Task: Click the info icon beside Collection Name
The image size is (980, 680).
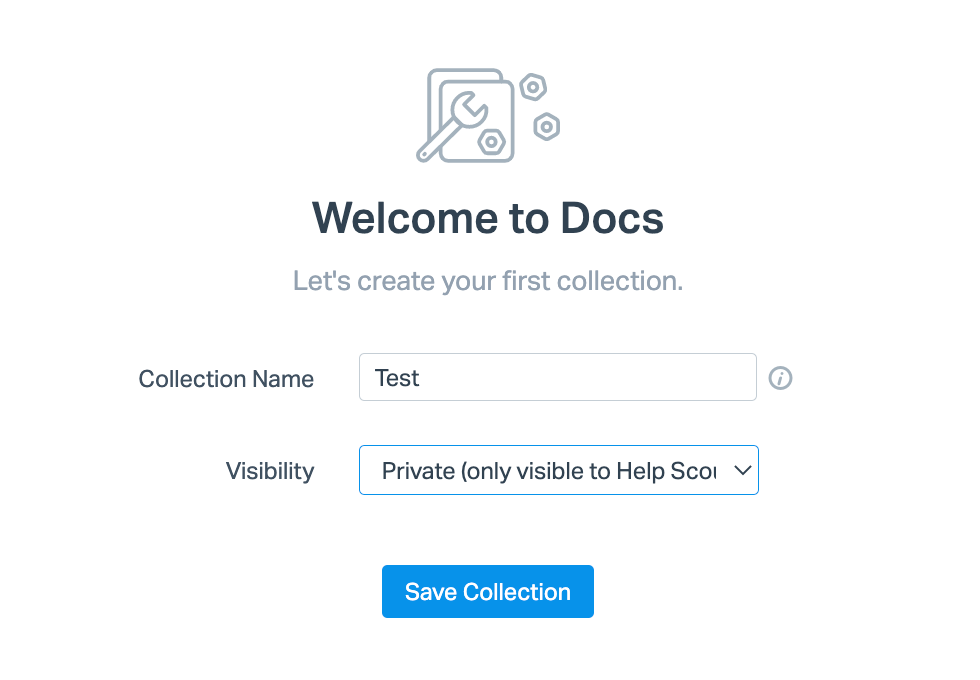Action: click(780, 378)
